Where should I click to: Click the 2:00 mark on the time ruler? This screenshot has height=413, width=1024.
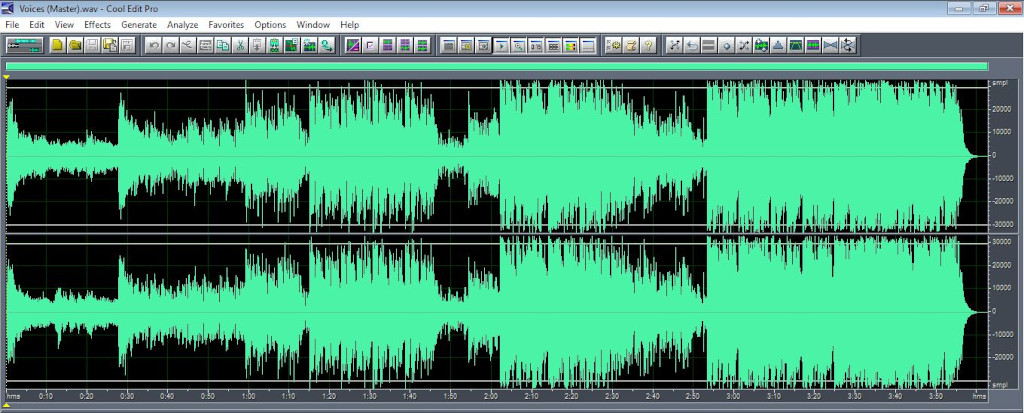[x=491, y=396]
